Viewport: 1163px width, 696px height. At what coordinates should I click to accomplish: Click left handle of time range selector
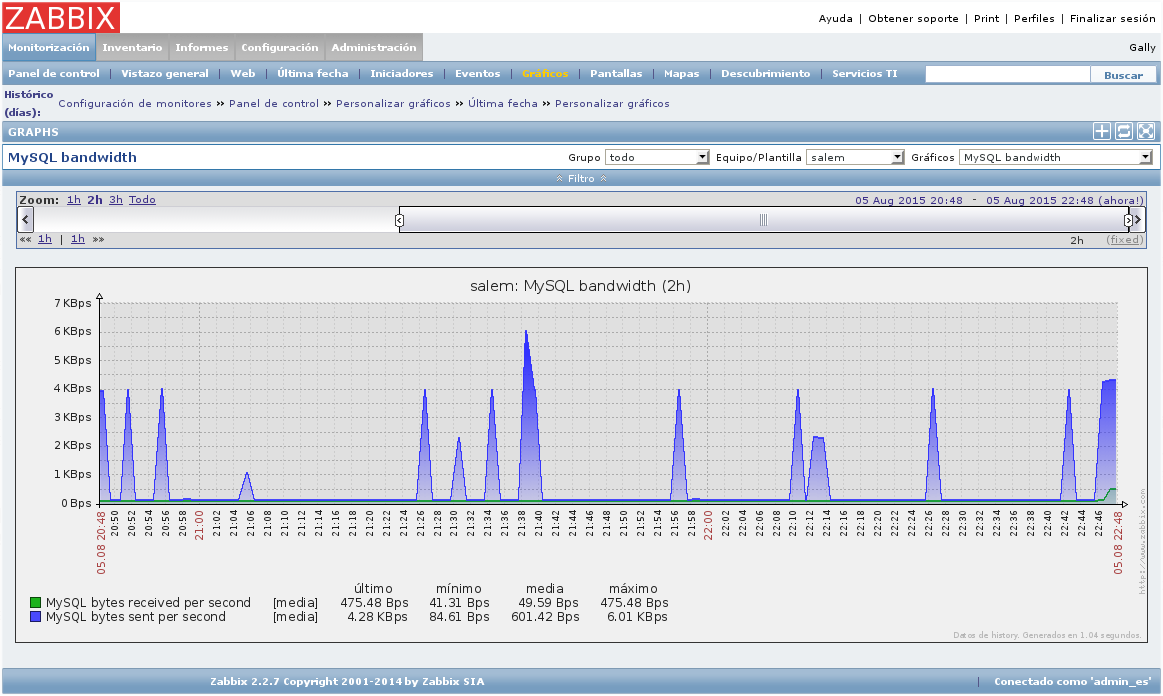coord(399,220)
